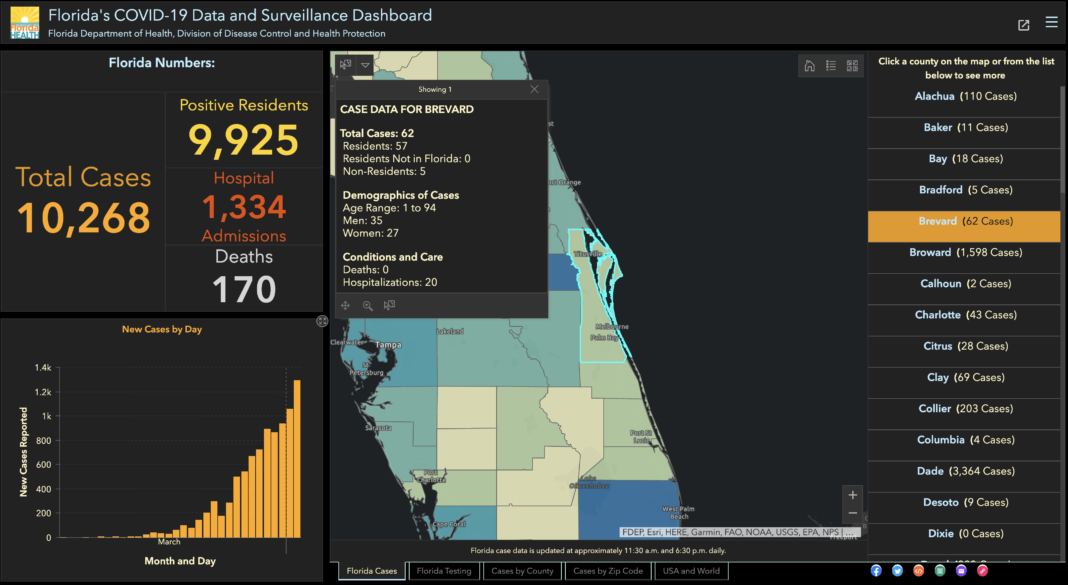Switch to Cases by Zip Code tab
The image size is (1068, 585).
[608, 571]
